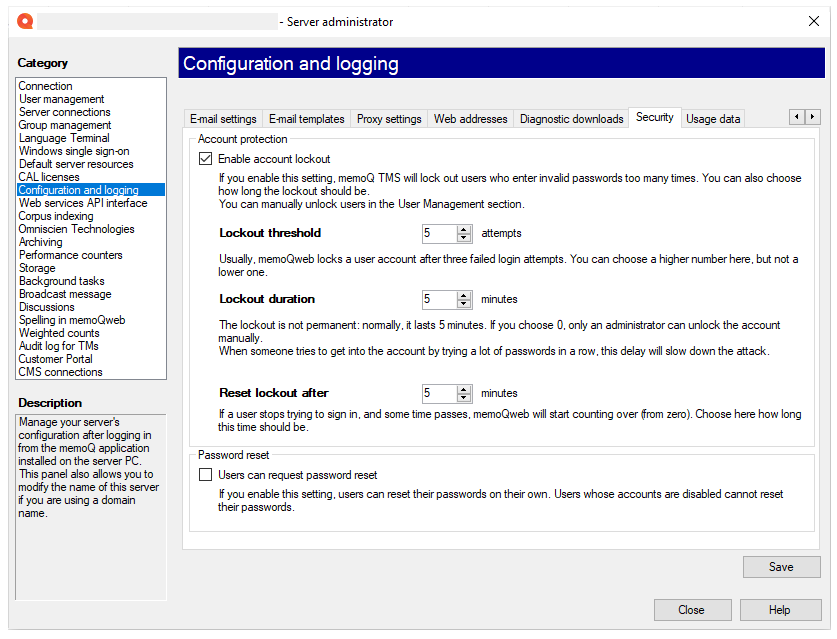Click the Save button

click(x=781, y=567)
